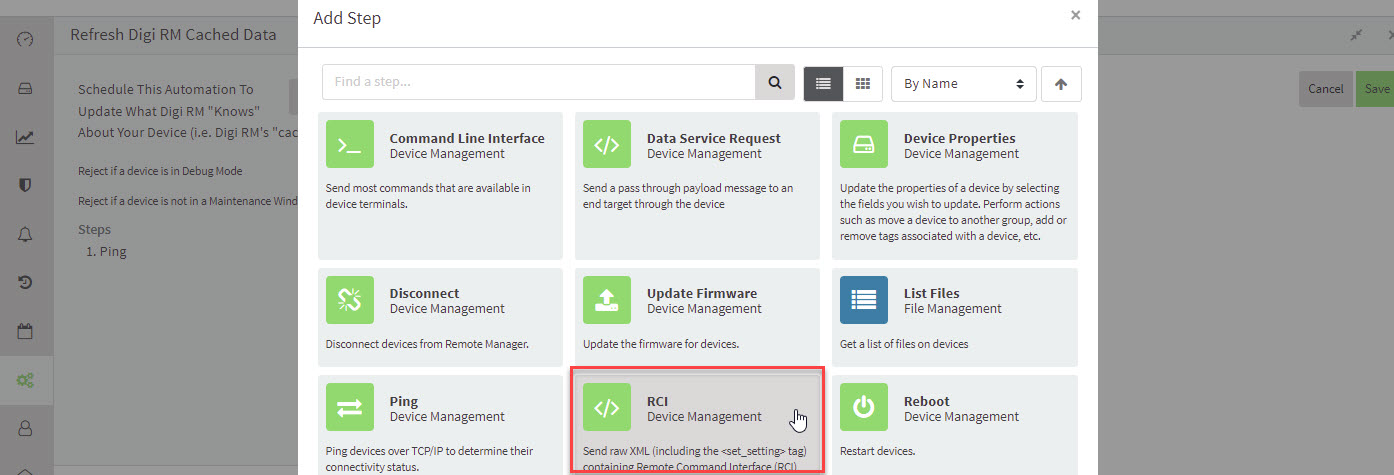Image resolution: width=1394 pixels, height=475 pixels.
Task: Switch to grid view layout
Action: click(863, 84)
